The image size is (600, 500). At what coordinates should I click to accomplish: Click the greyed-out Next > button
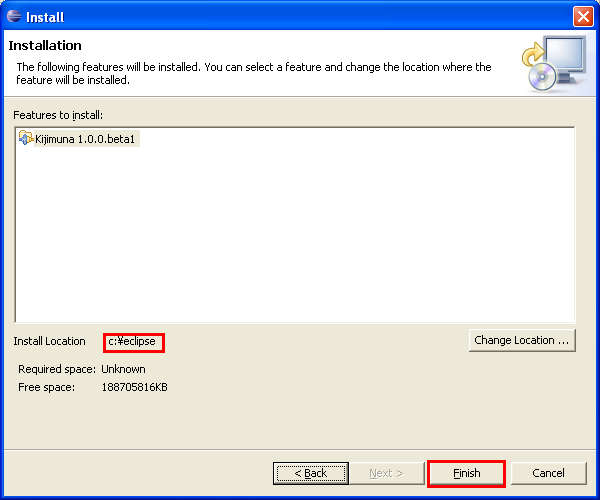pyautogui.click(x=386, y=473)
